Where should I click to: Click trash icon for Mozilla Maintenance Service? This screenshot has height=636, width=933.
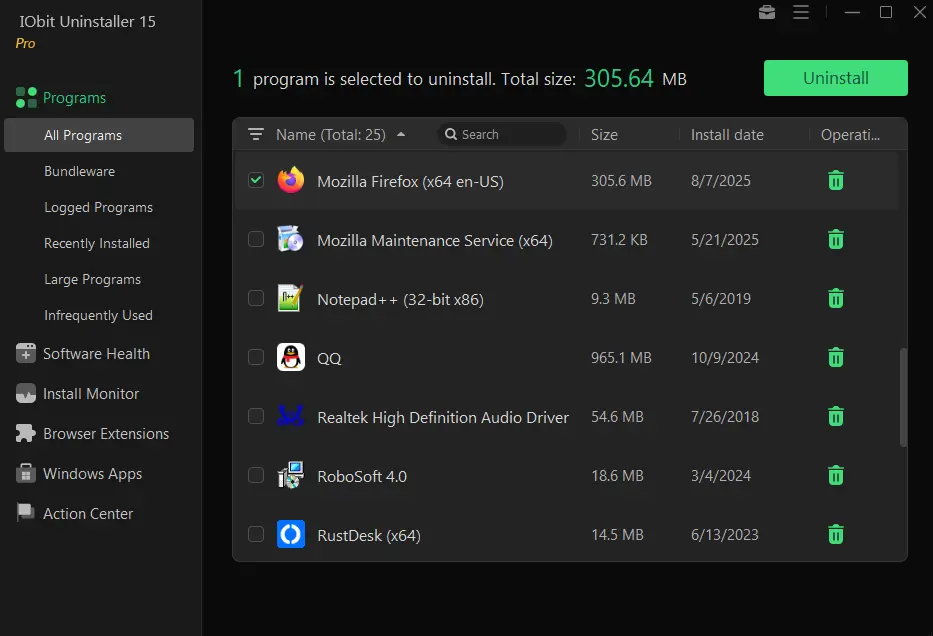[835, 239]
